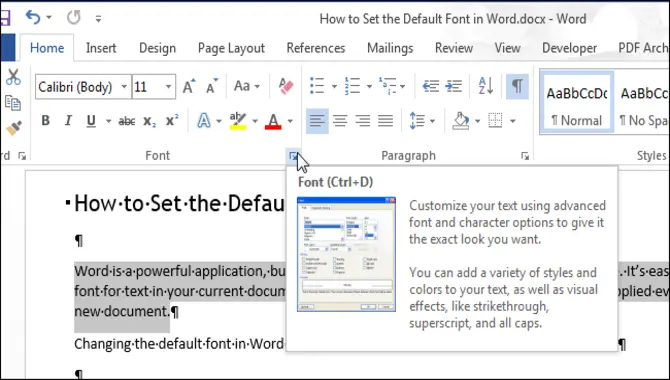This screenshot has width=670, height=380.
Task: Click the Borders icon
Action: pyautogui.click(x=495, y=121)
